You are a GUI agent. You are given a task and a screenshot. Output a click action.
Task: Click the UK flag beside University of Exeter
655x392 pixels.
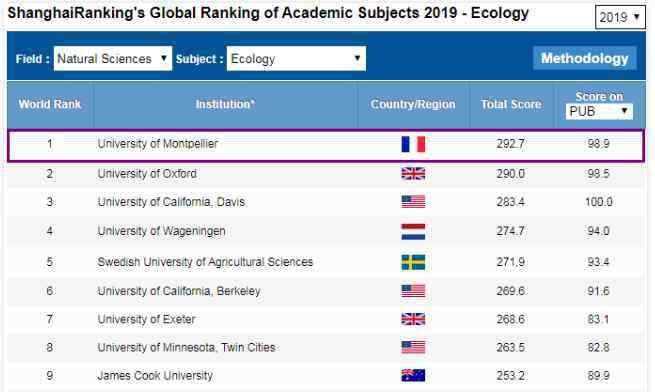(413, 319)
